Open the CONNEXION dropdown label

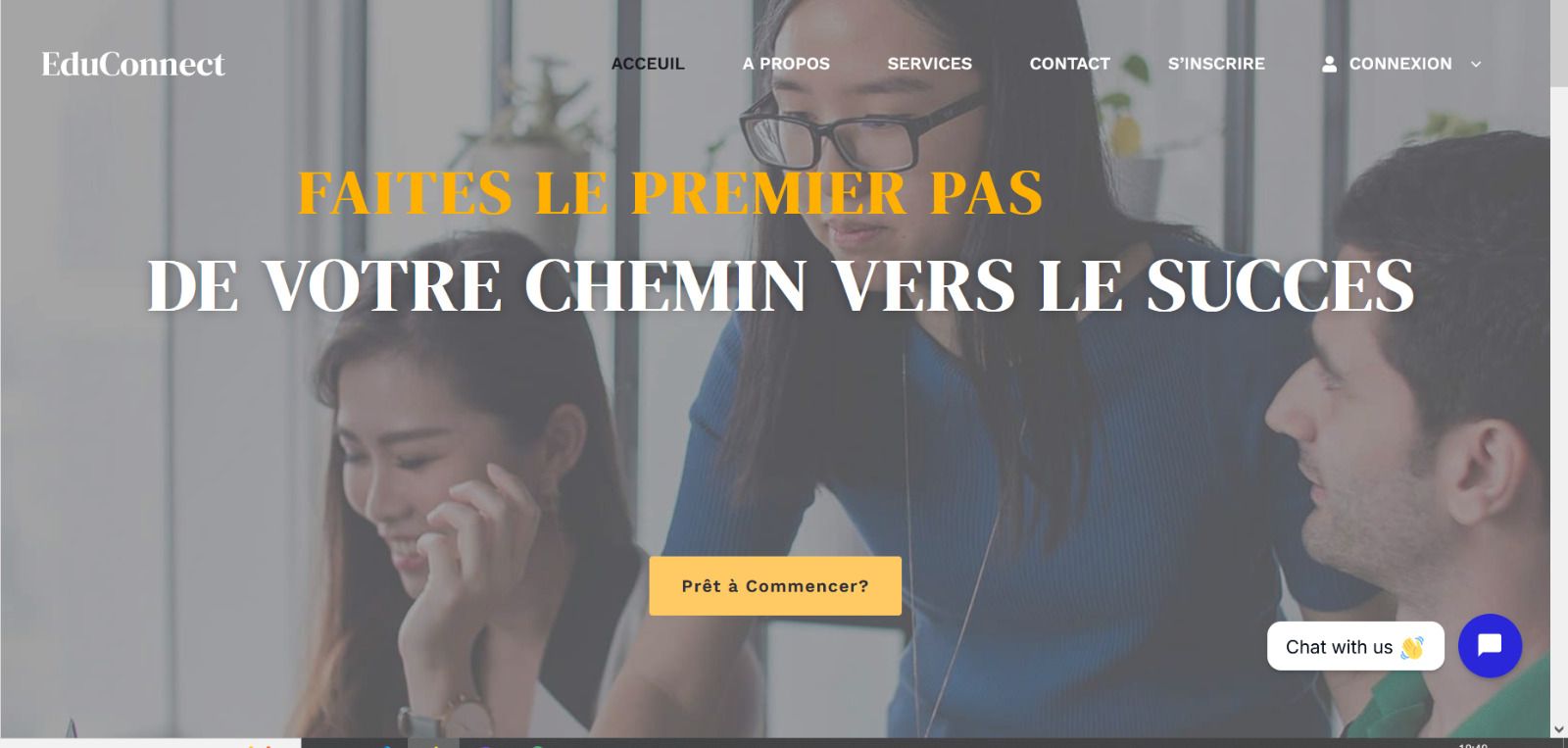1400,64
